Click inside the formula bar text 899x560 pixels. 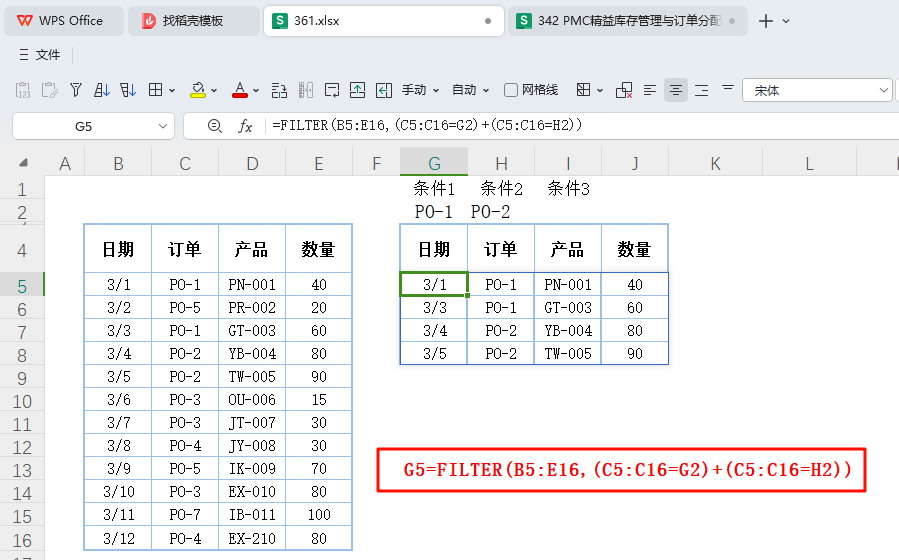click(x=427, y=125)
